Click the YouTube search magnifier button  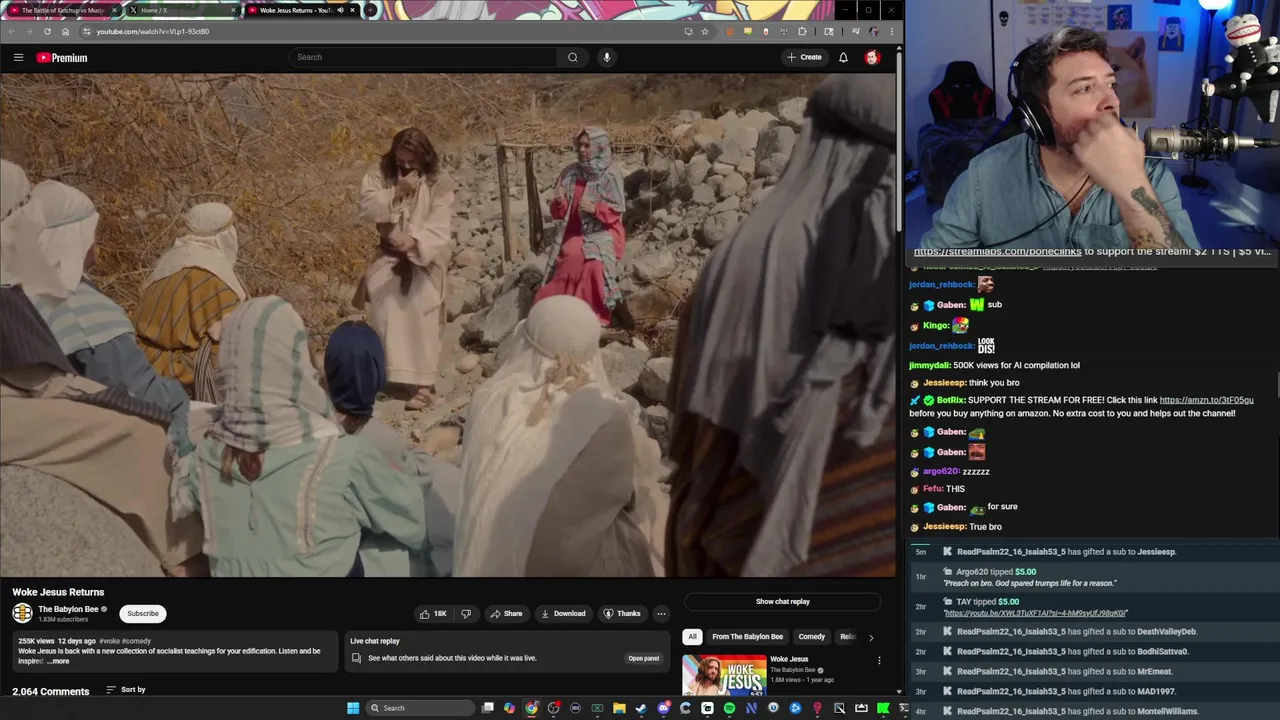(x=573, y=57)
